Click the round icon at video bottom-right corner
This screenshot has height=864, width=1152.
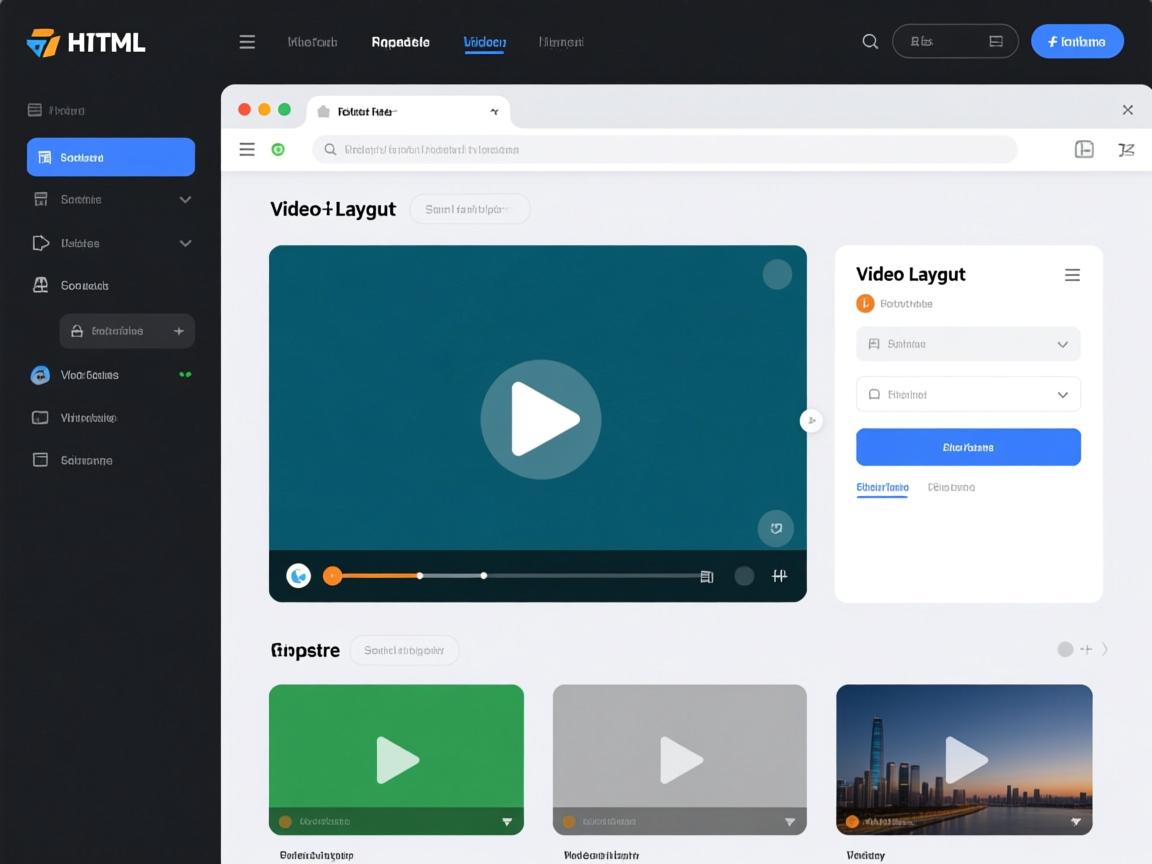[x=775, y=527]
